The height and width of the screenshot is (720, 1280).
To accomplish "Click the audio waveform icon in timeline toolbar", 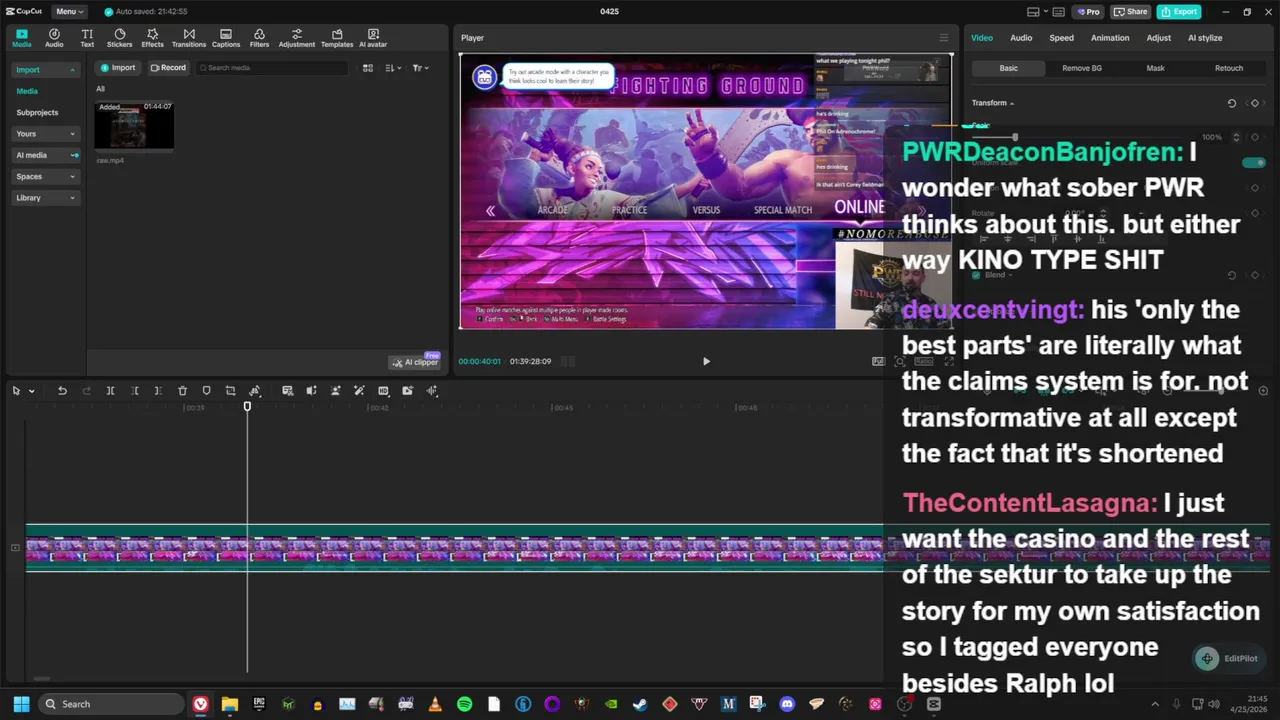I will [x=432, y=391].
